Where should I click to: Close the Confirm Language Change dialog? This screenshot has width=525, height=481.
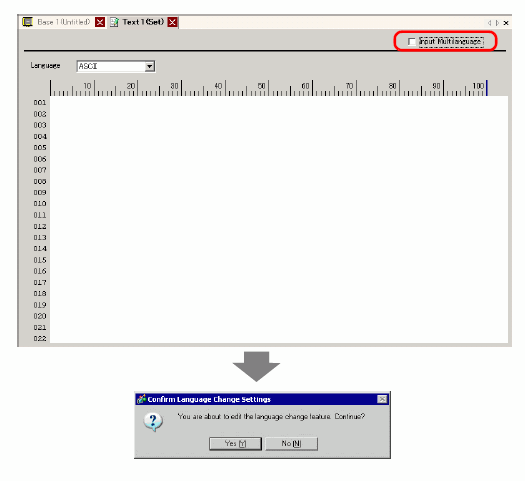point(382,399)
